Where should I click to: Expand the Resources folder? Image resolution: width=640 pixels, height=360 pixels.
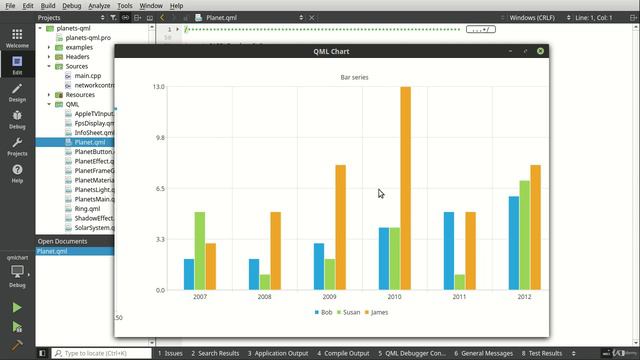49,95
